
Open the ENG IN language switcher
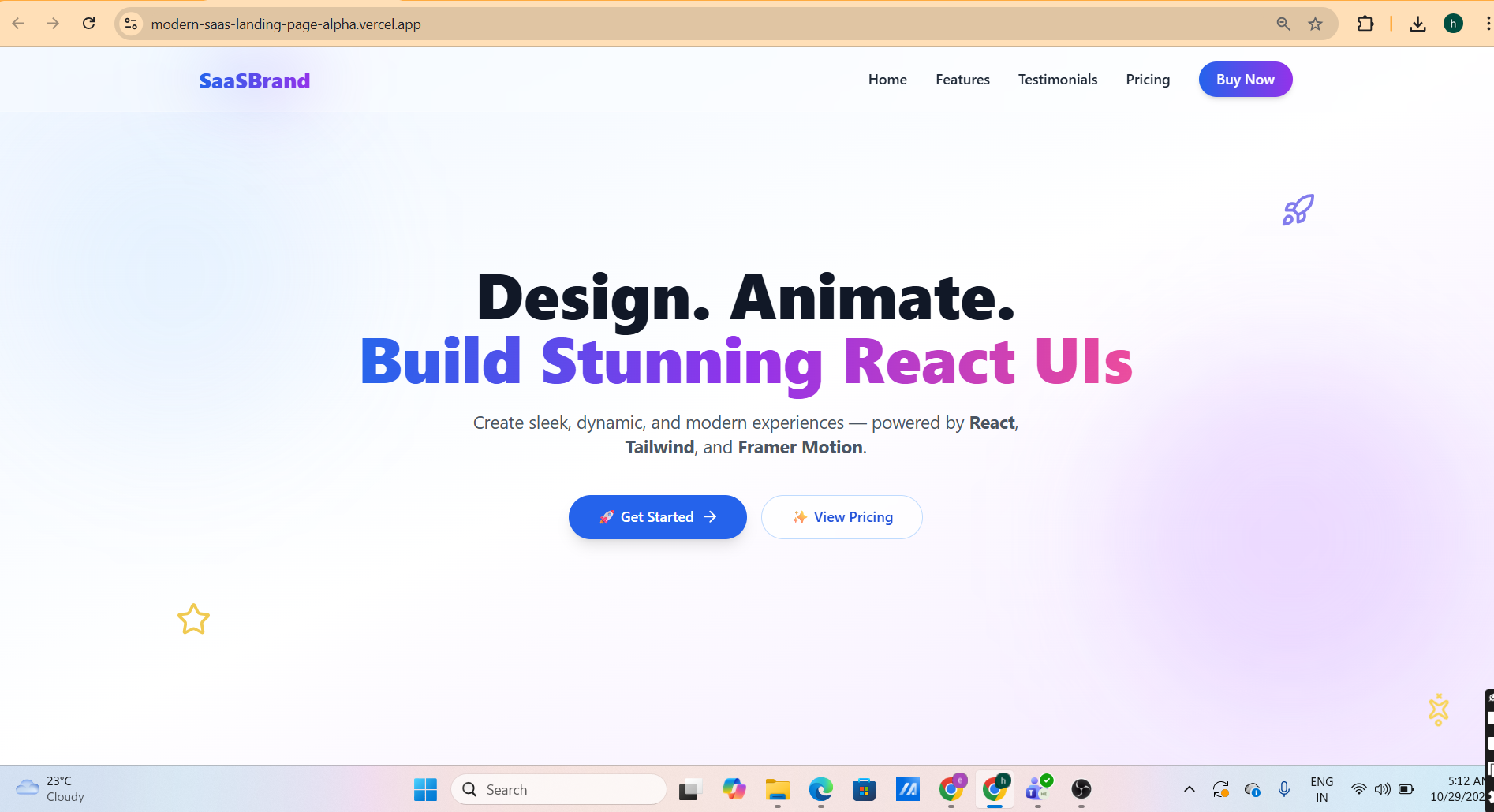click(x=1322, y=788)
